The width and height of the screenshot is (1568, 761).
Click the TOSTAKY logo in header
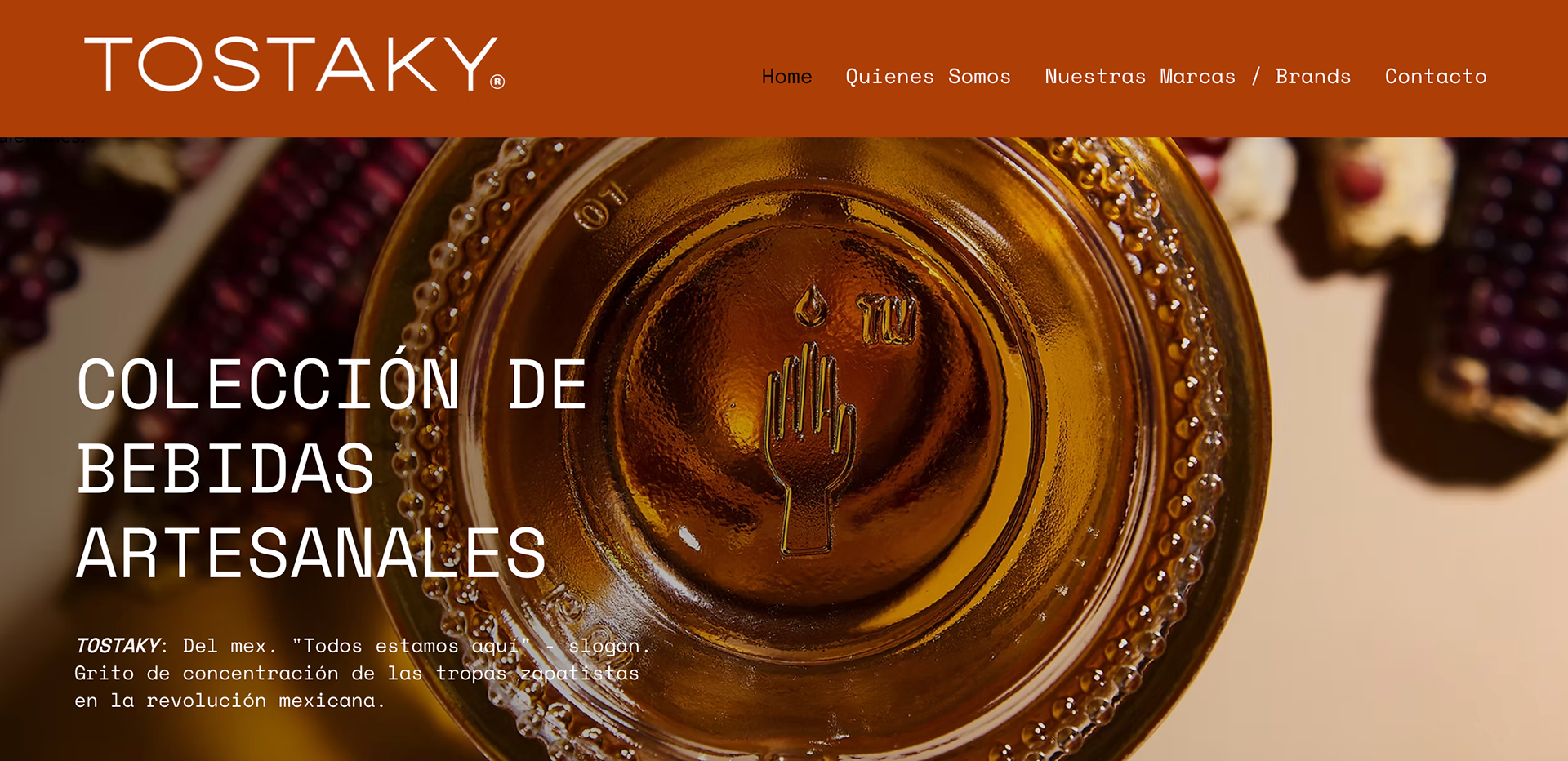coord(295,64)
